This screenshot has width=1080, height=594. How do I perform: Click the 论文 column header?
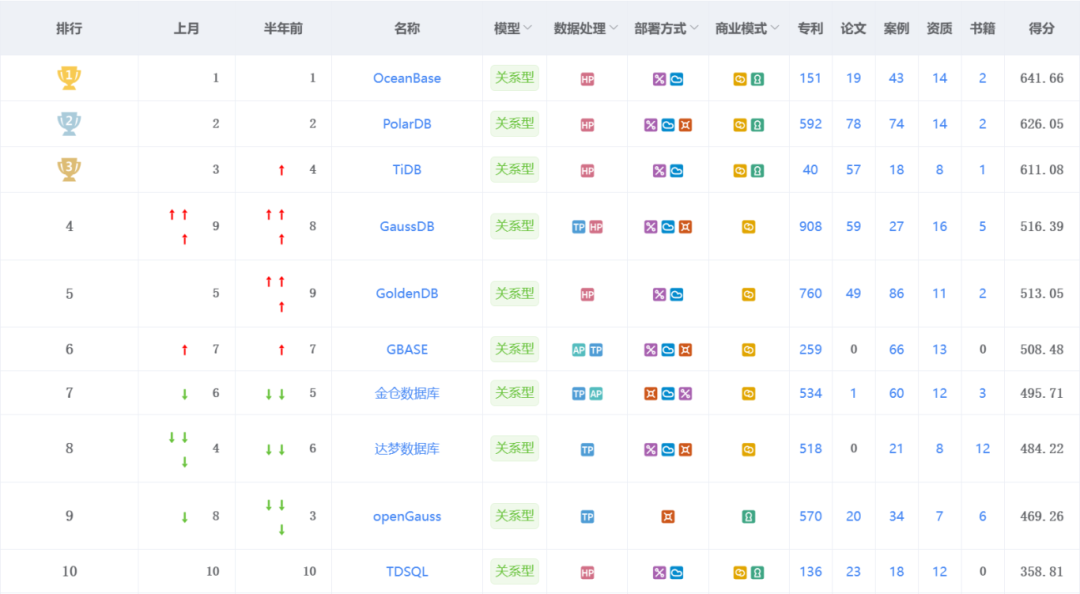(x=853, y=28)
